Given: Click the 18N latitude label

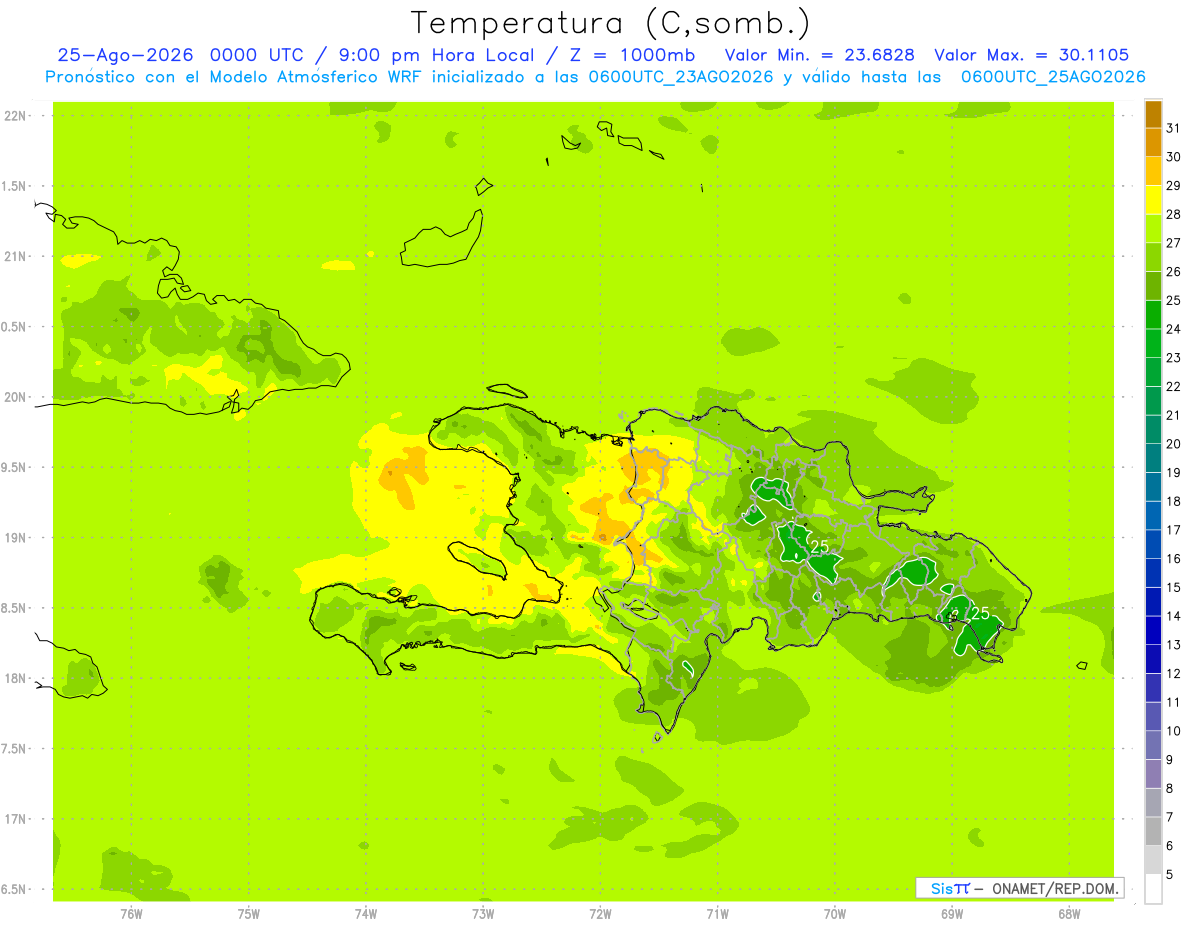Looking at the screenshot, I should [x=14, y=678].
